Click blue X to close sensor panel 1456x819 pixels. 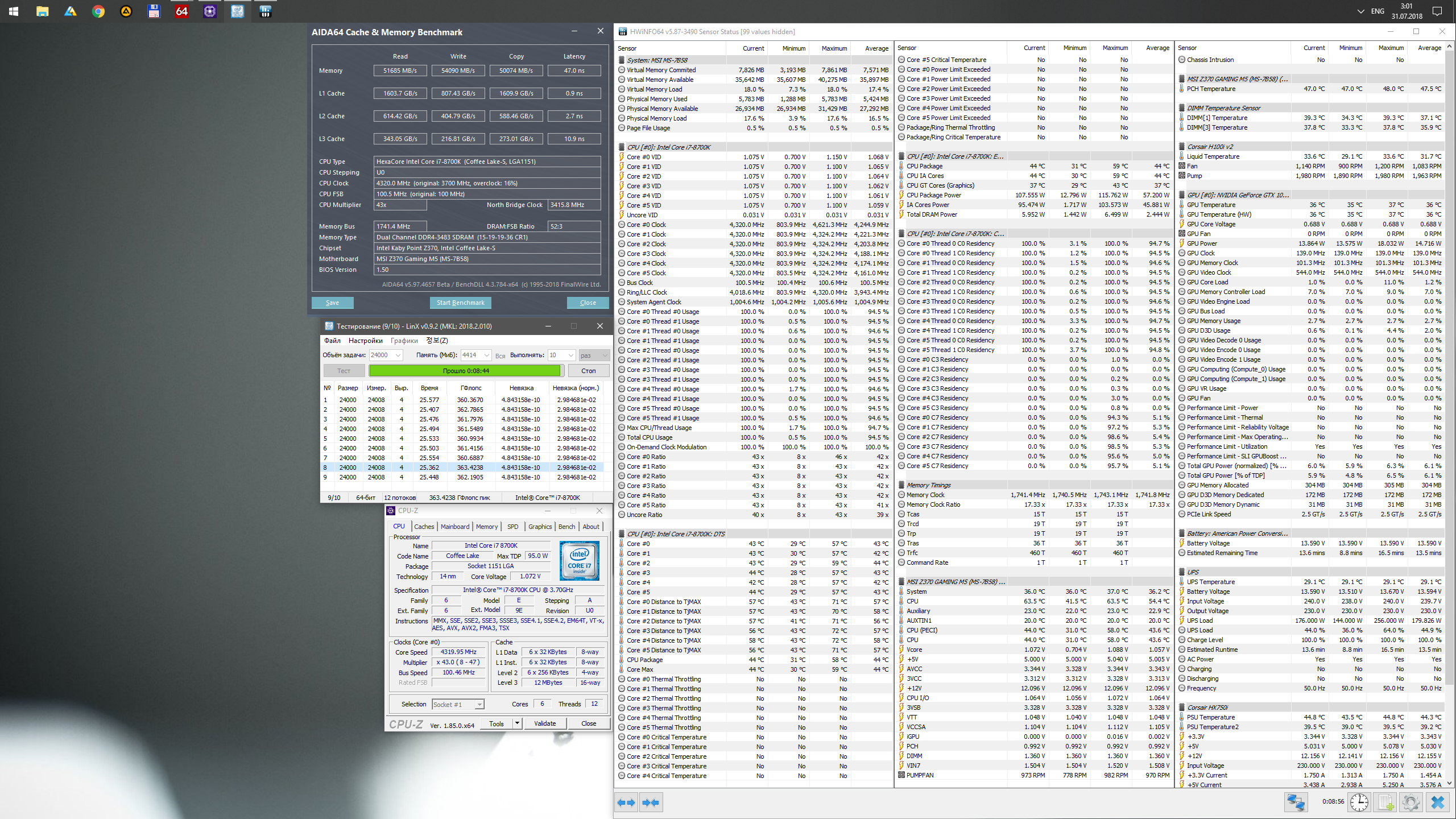tap(1437, 803)
